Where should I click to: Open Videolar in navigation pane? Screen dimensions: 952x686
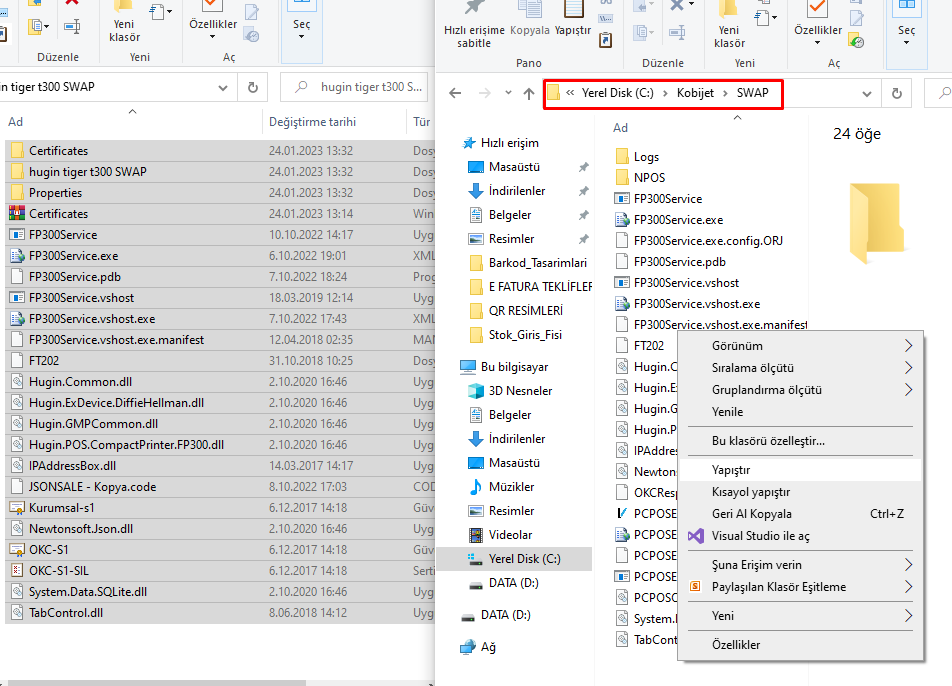510,535
